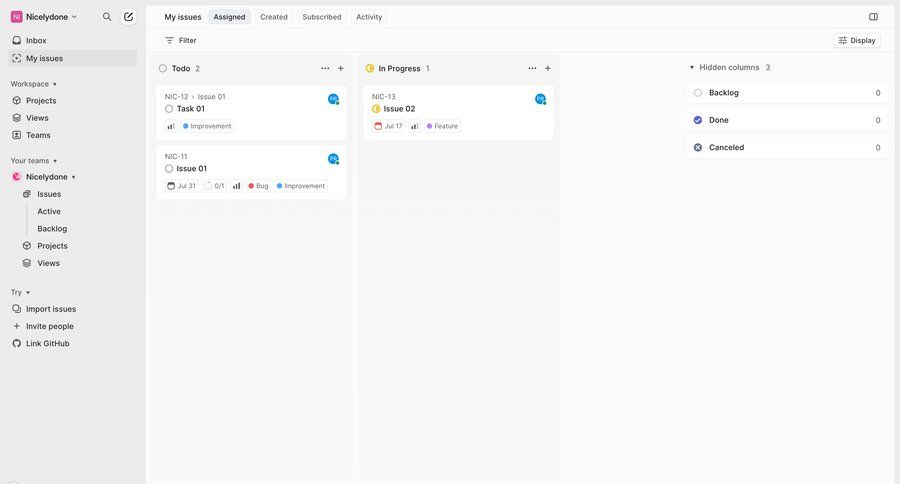
Task: Click the In Progress column header label
Action: pos(399,68)
